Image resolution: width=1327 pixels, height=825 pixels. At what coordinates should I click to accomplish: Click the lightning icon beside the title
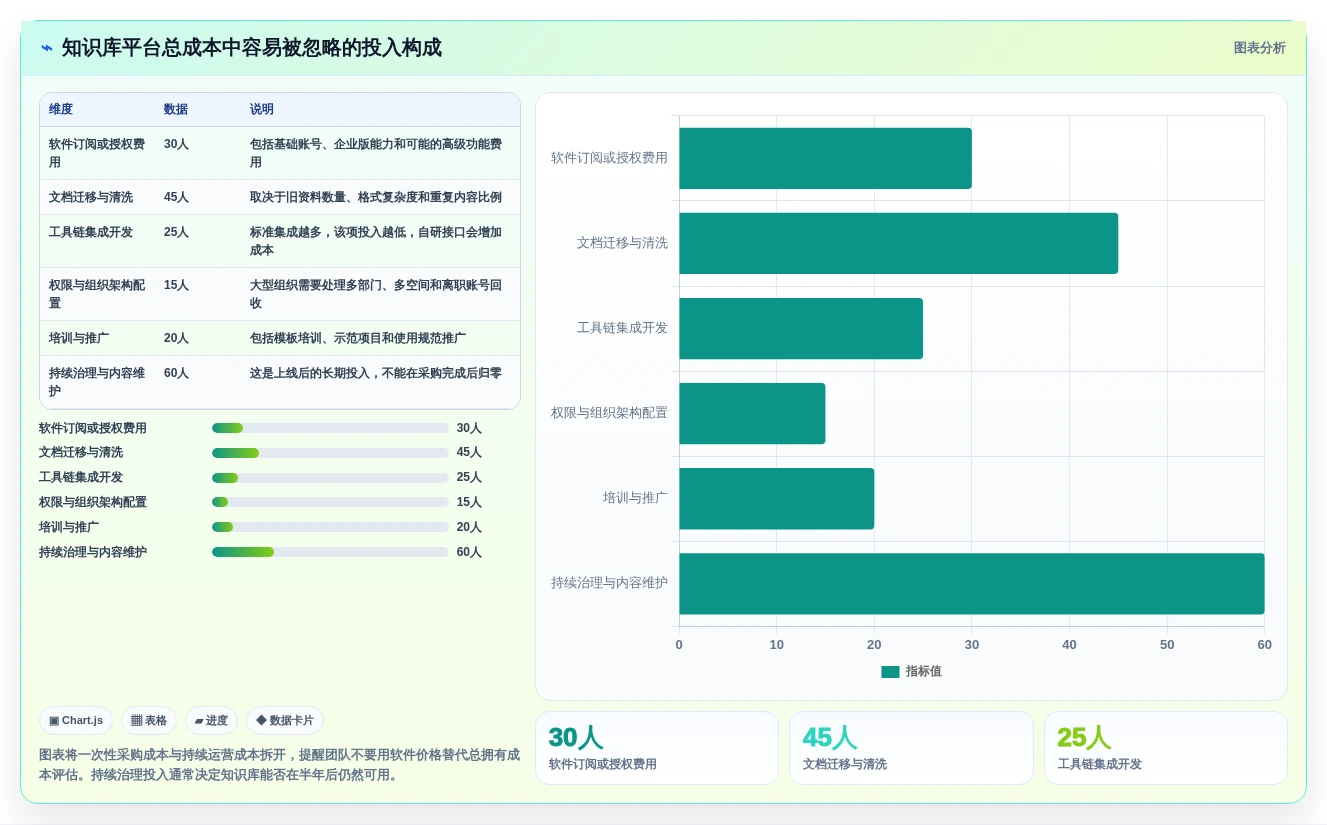[47, 48]
